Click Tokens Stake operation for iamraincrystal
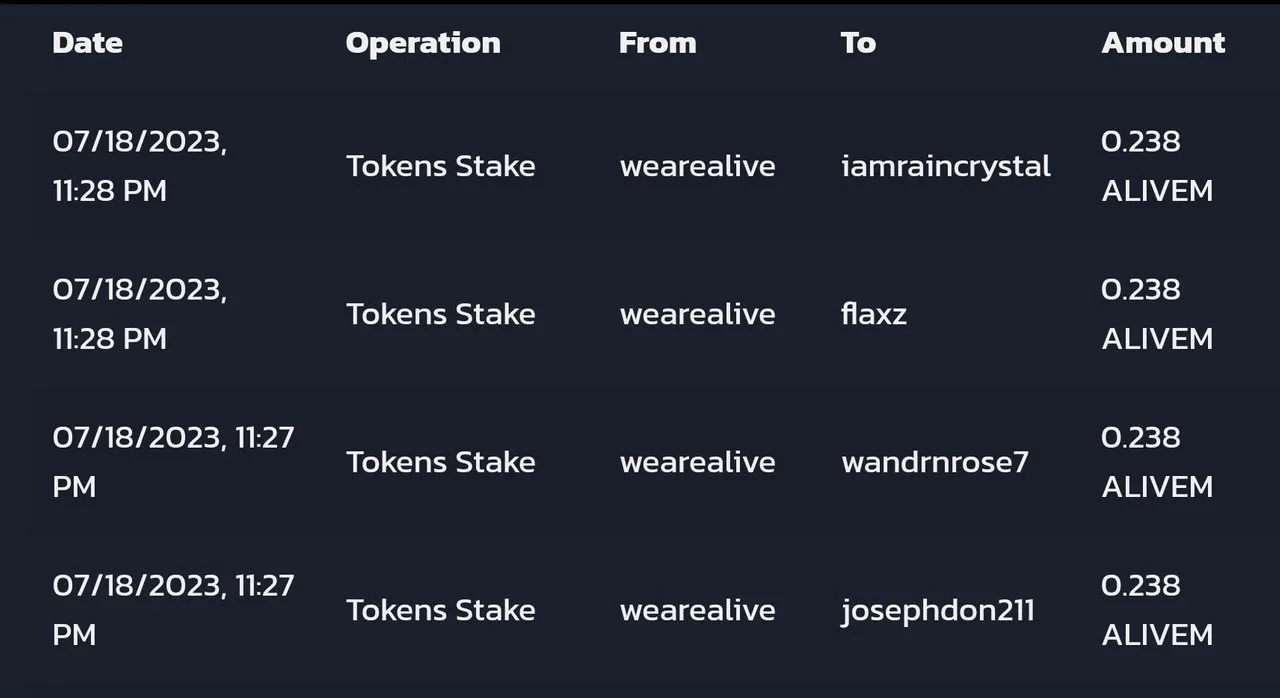Image resolution: width=1280 pixels, height=698 pixels. click(x=441, y=166)
